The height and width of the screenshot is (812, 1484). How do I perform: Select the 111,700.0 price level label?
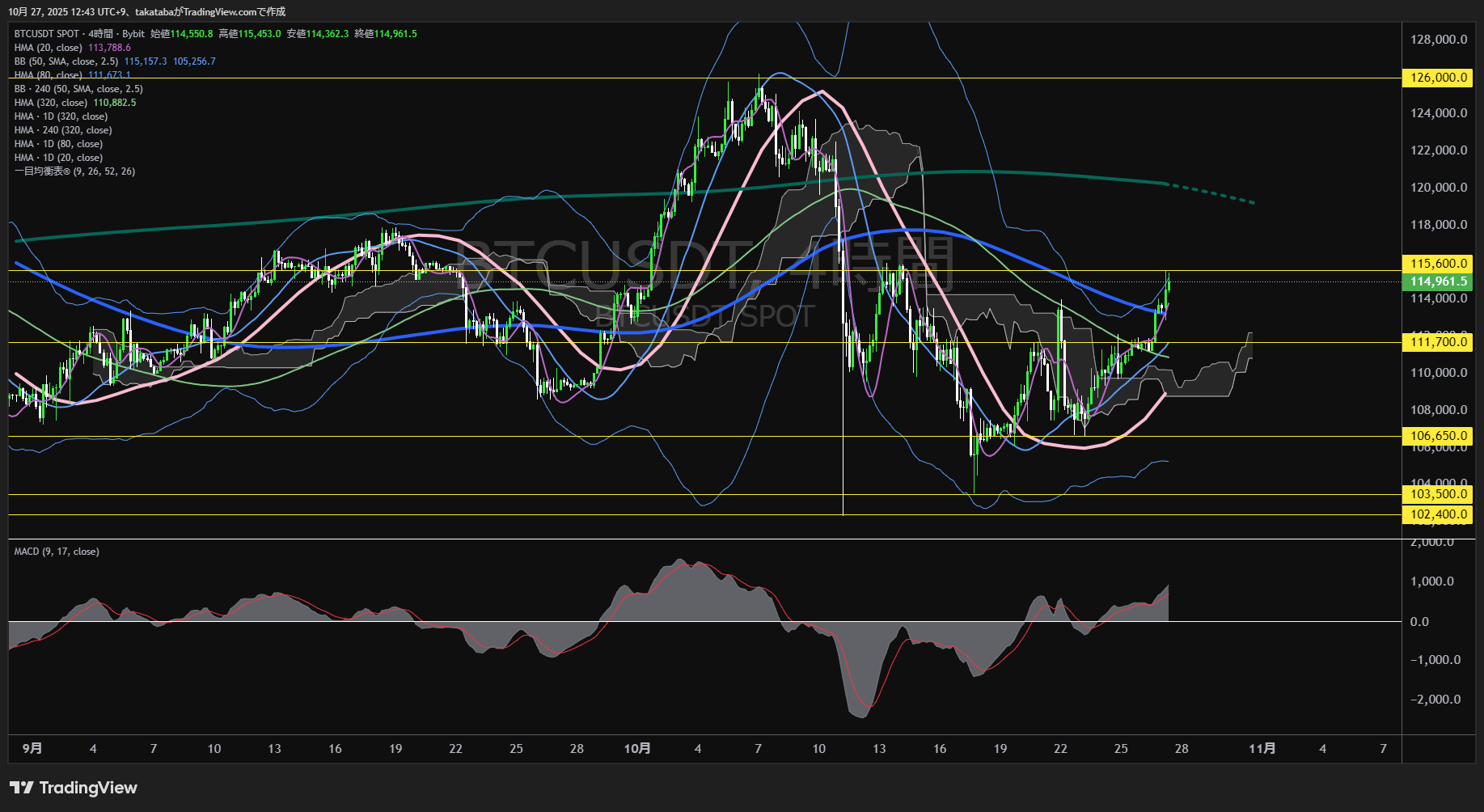tap(1438, 342)
